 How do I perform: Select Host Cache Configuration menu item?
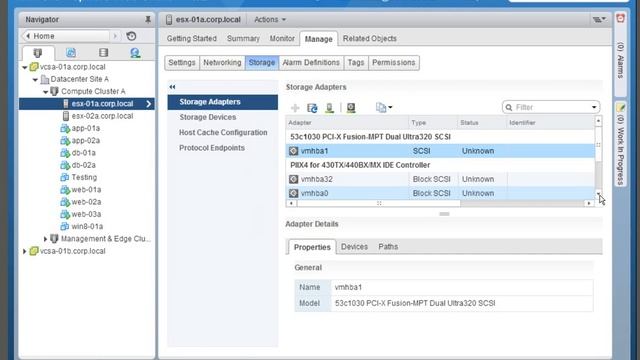pos(222,133)
